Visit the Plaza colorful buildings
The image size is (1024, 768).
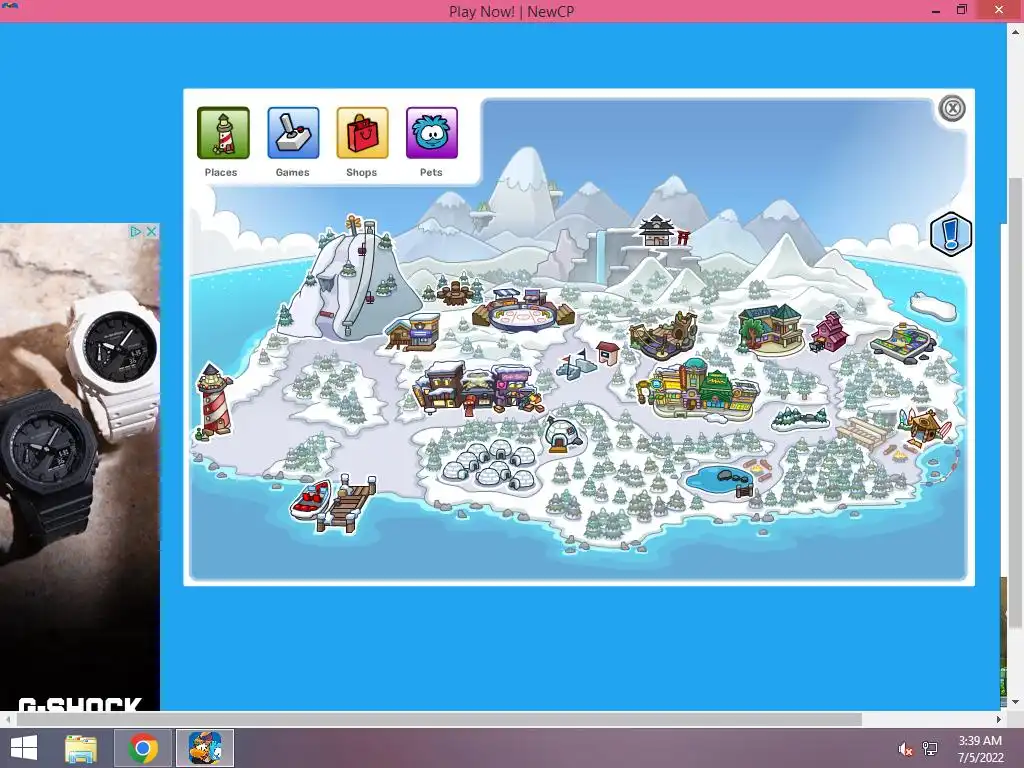[x=699, y=390]
